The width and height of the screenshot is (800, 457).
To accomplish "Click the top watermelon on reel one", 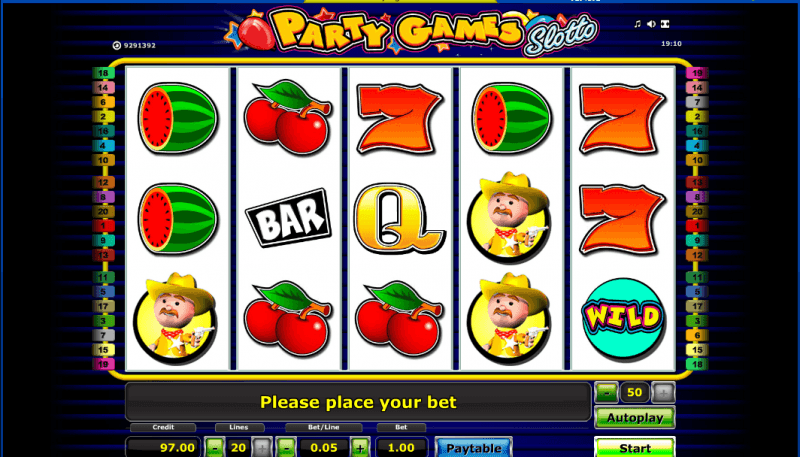I will (x=178, y=119).
